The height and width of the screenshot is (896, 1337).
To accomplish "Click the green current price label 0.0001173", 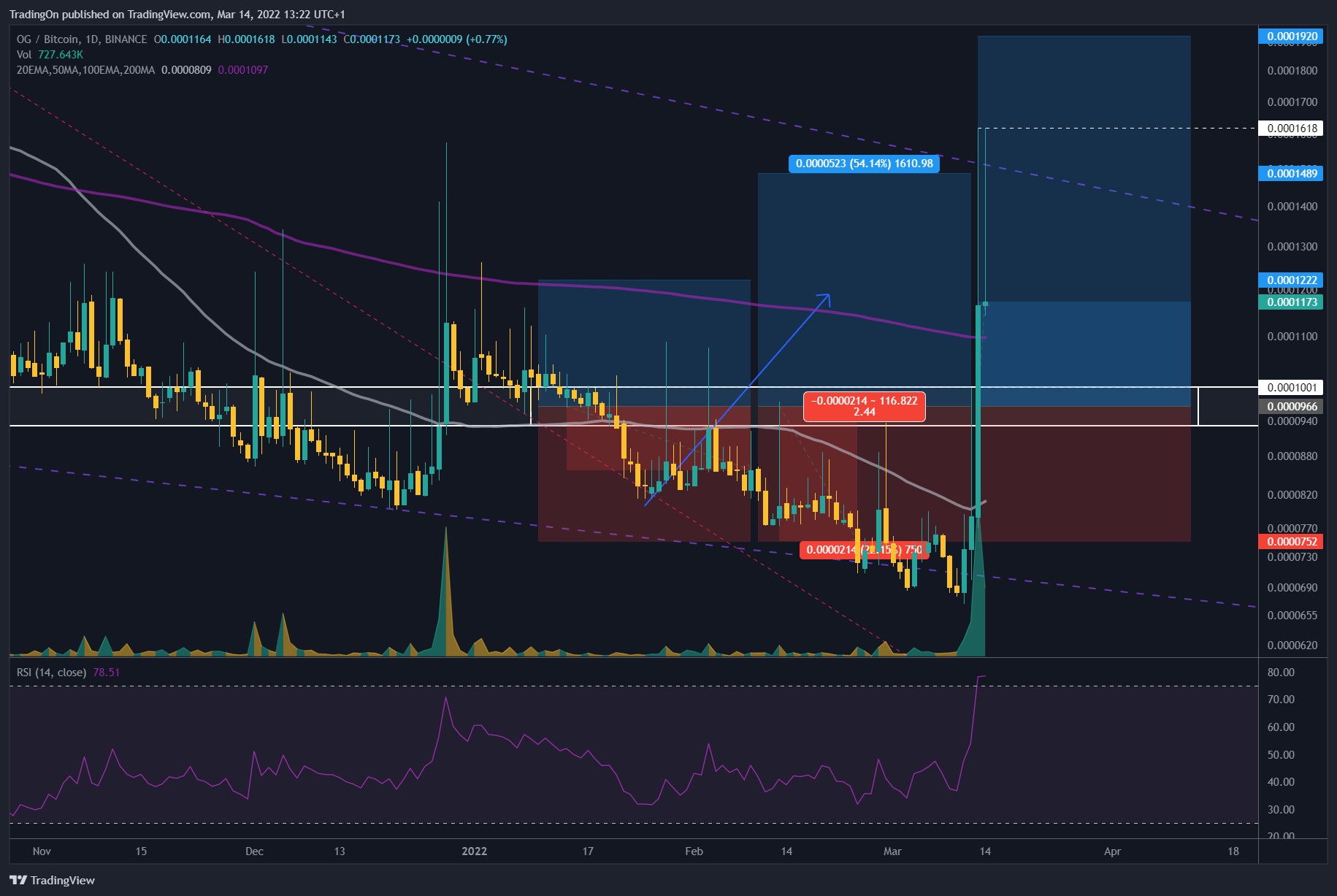I will coord(1292,302).
